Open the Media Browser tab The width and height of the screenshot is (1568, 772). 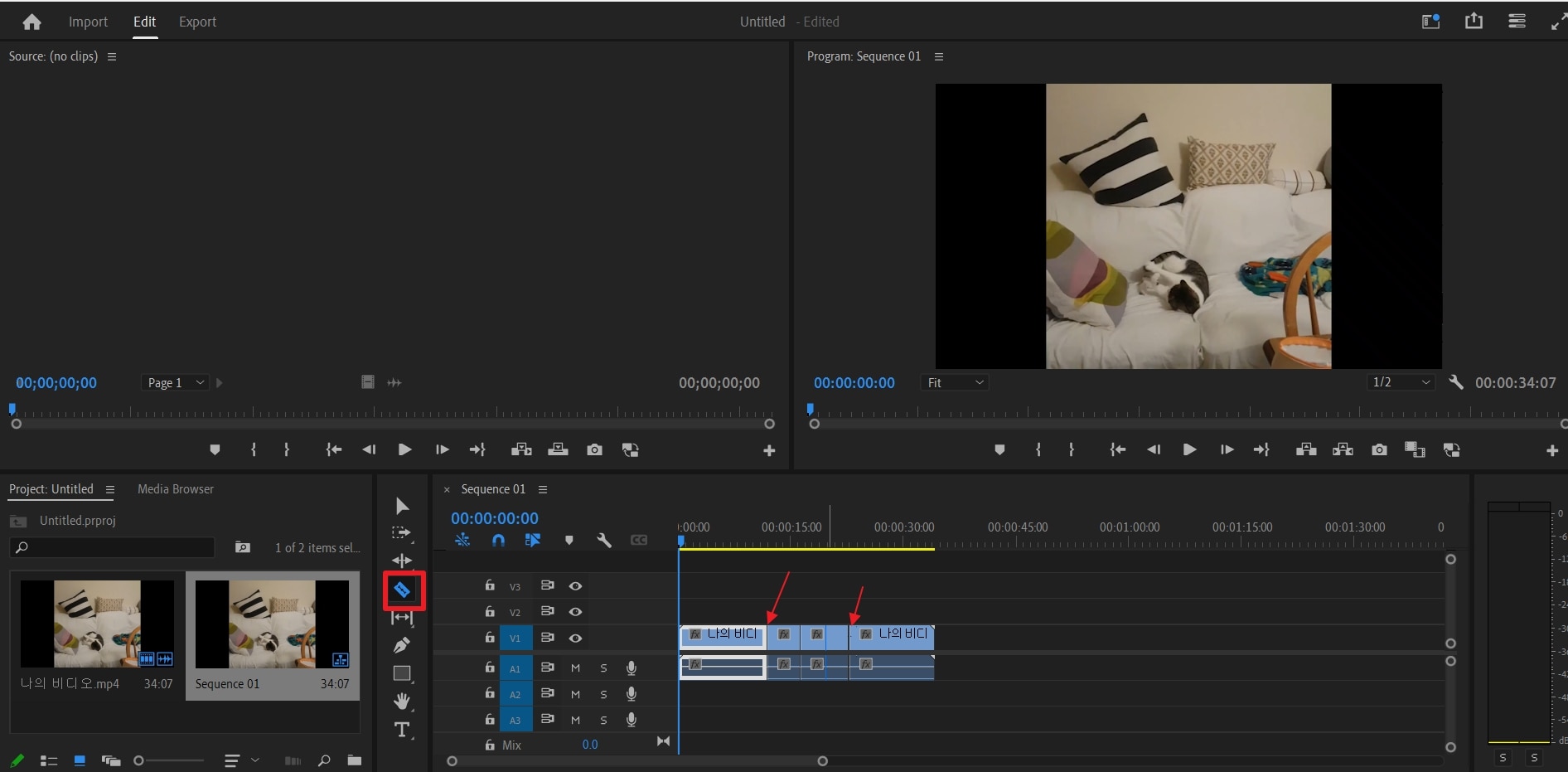pos(176,489)
